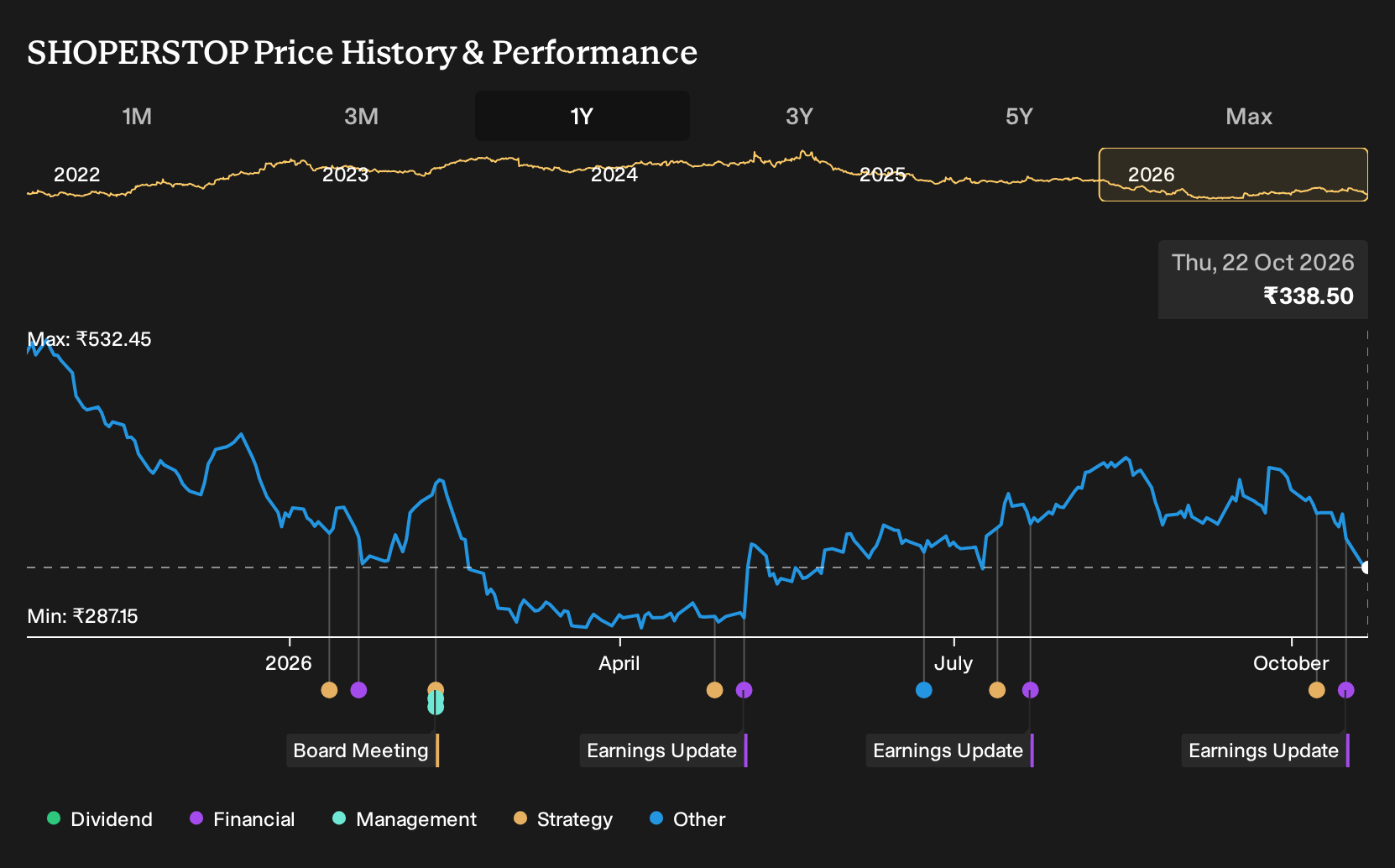Toggle the Dividend category in the legend
1395x868 pixels.
tap(100, 819)
